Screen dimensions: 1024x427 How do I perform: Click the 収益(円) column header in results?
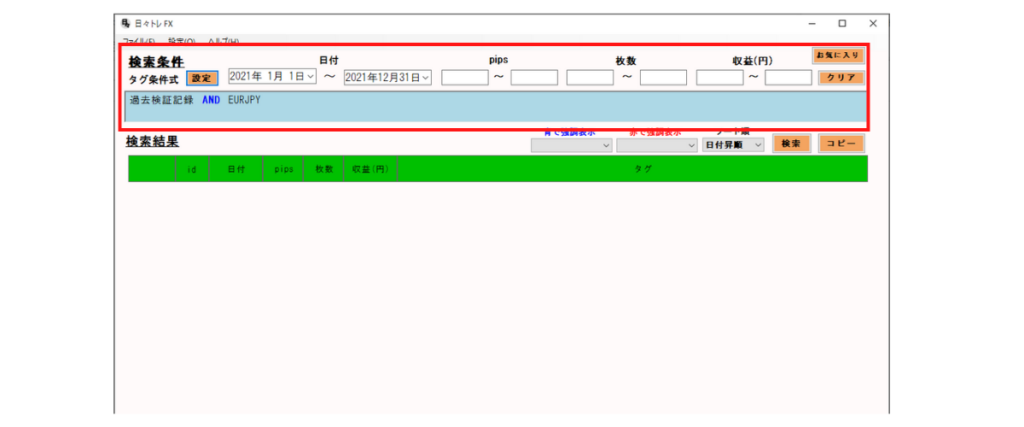370,168
